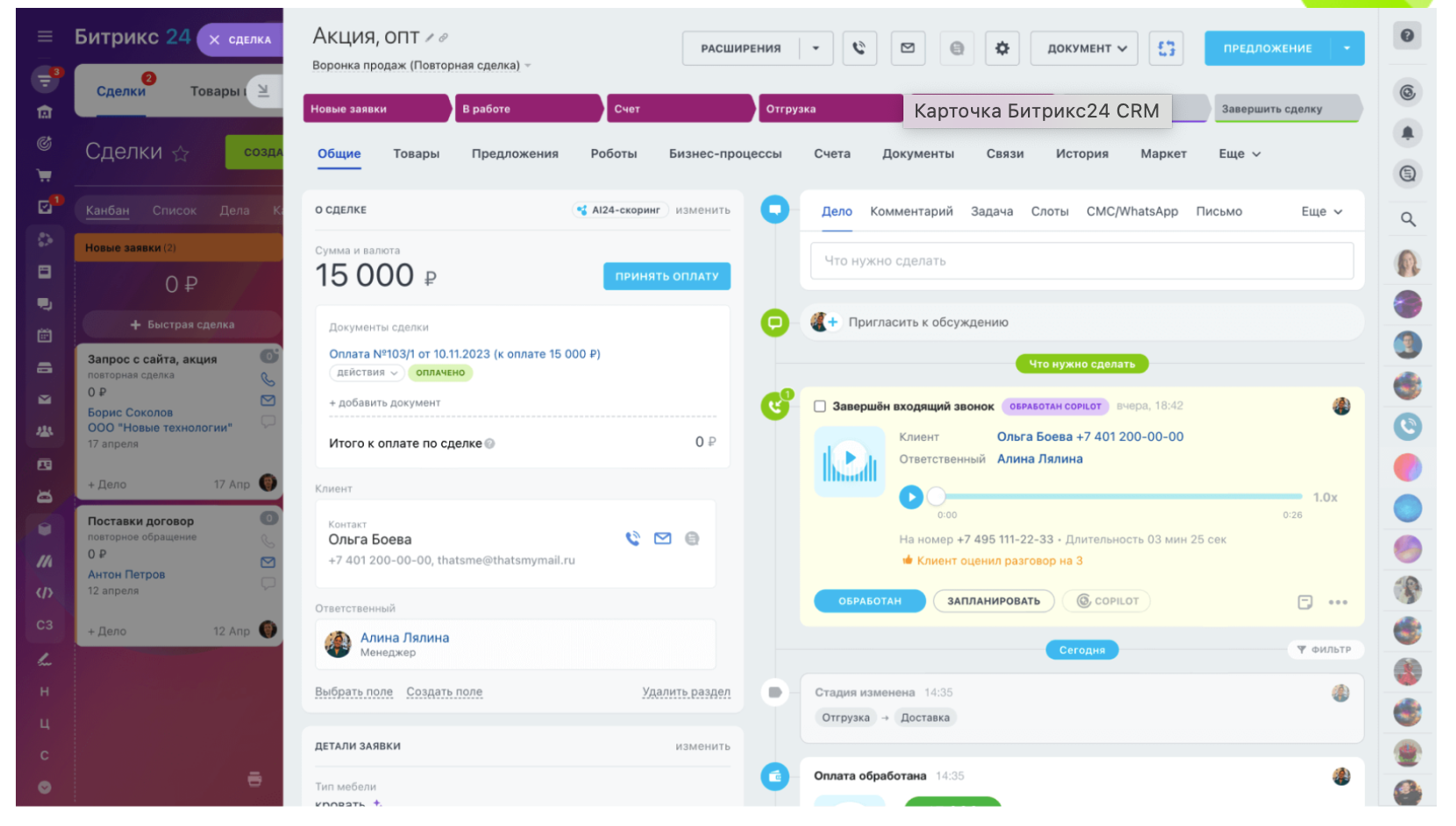1456x826 pixels.
Task: Click the Удалить раздел link
Action: click(686, 692)
